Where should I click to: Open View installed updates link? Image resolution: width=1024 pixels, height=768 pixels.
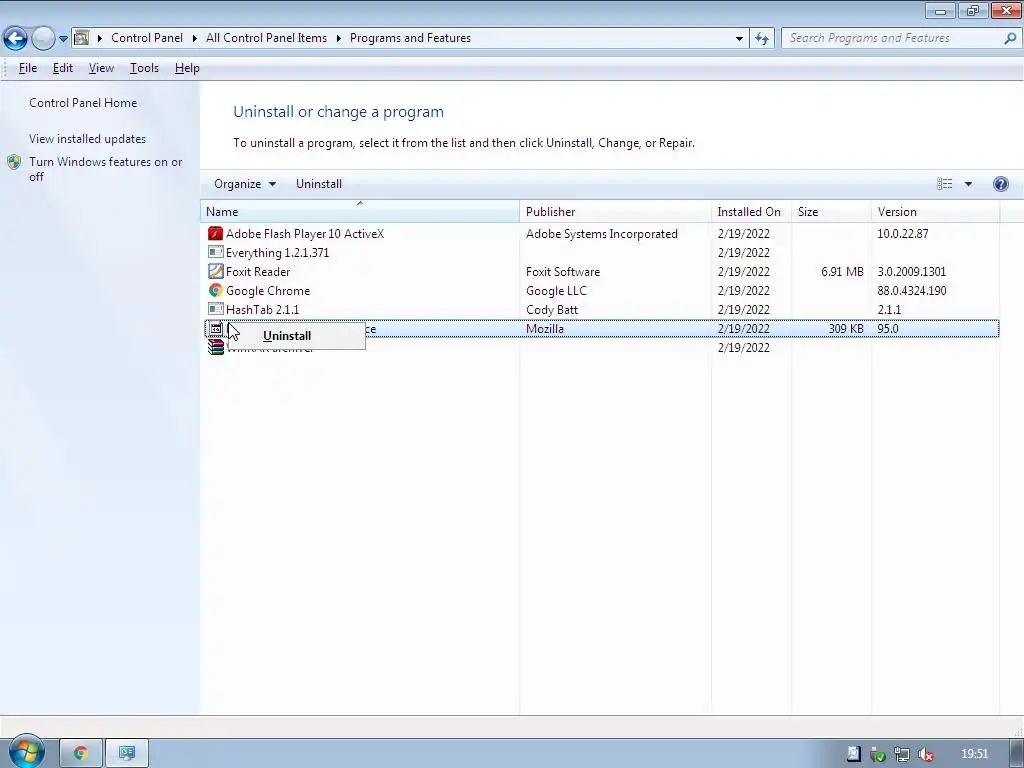tap(88, 138)
